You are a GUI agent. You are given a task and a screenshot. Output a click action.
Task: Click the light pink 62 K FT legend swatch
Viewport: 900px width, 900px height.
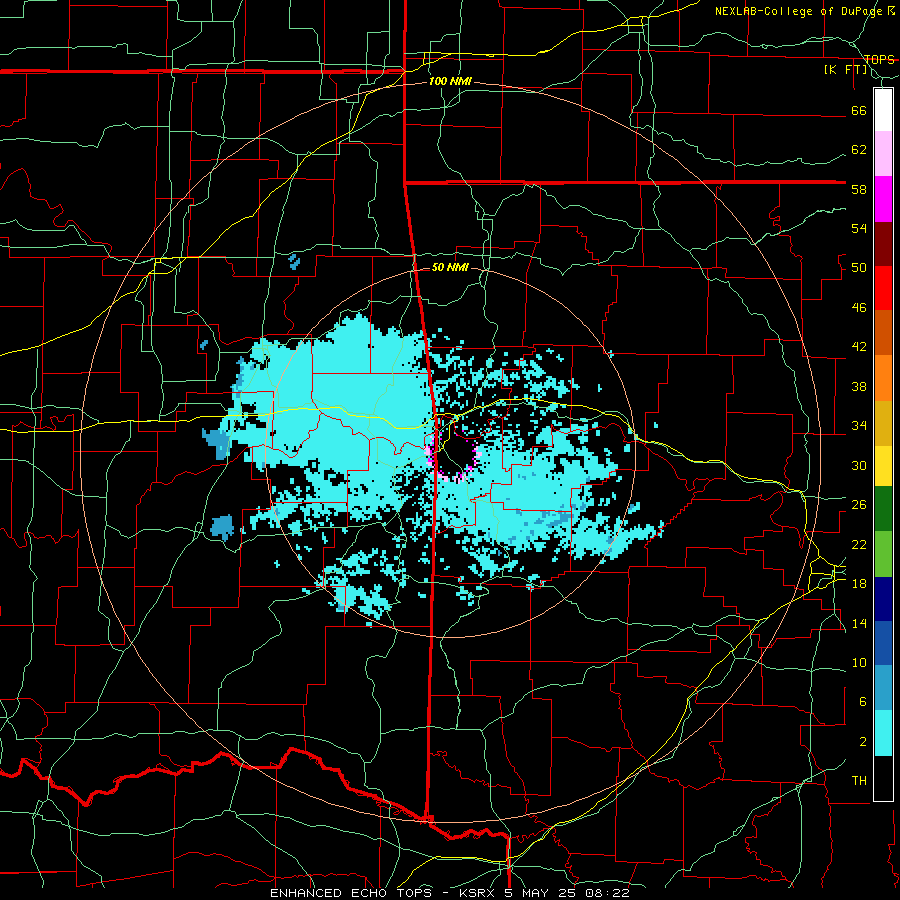(x=883, y=154)
